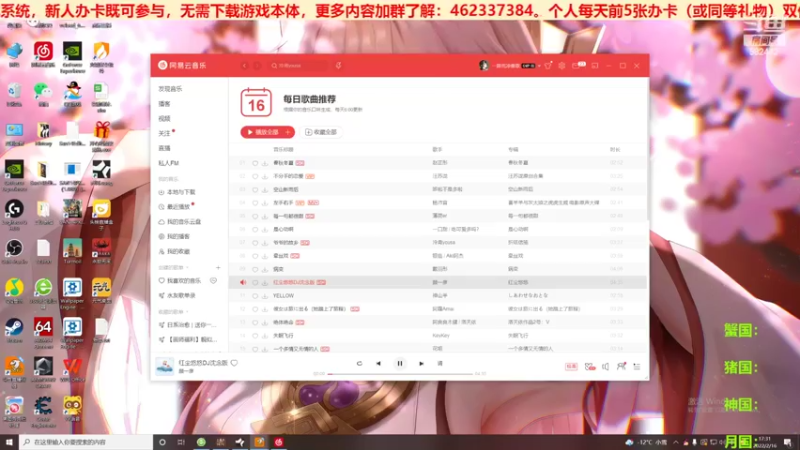
Task: Like the song 每一句都很甜 with its heart
Action: click(x=255, y=216)
